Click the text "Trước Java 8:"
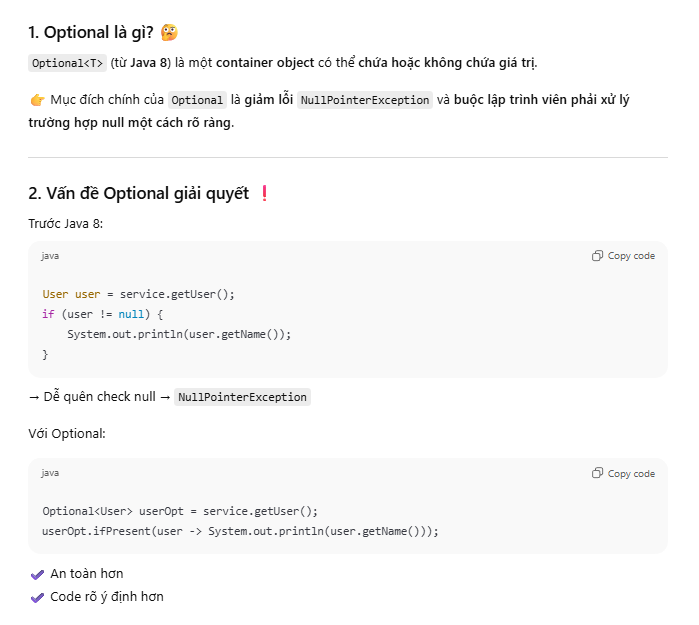The image size is (699, 625). point(65,223)
